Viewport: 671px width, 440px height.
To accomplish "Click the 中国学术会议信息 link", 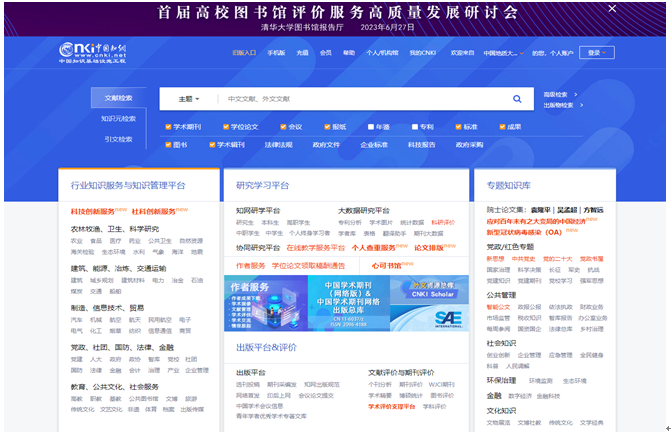I will [259, 406].
